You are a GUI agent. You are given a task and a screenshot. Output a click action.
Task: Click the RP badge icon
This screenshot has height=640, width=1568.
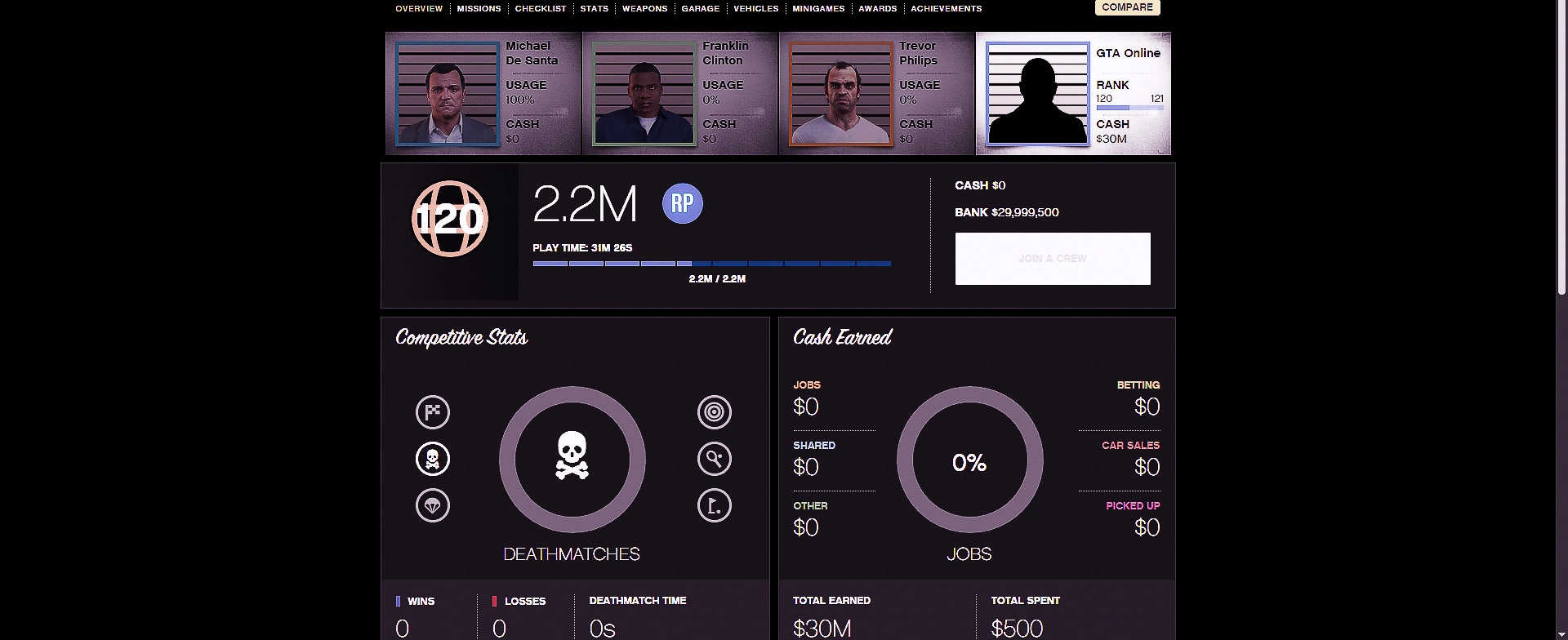coord(683,203)
